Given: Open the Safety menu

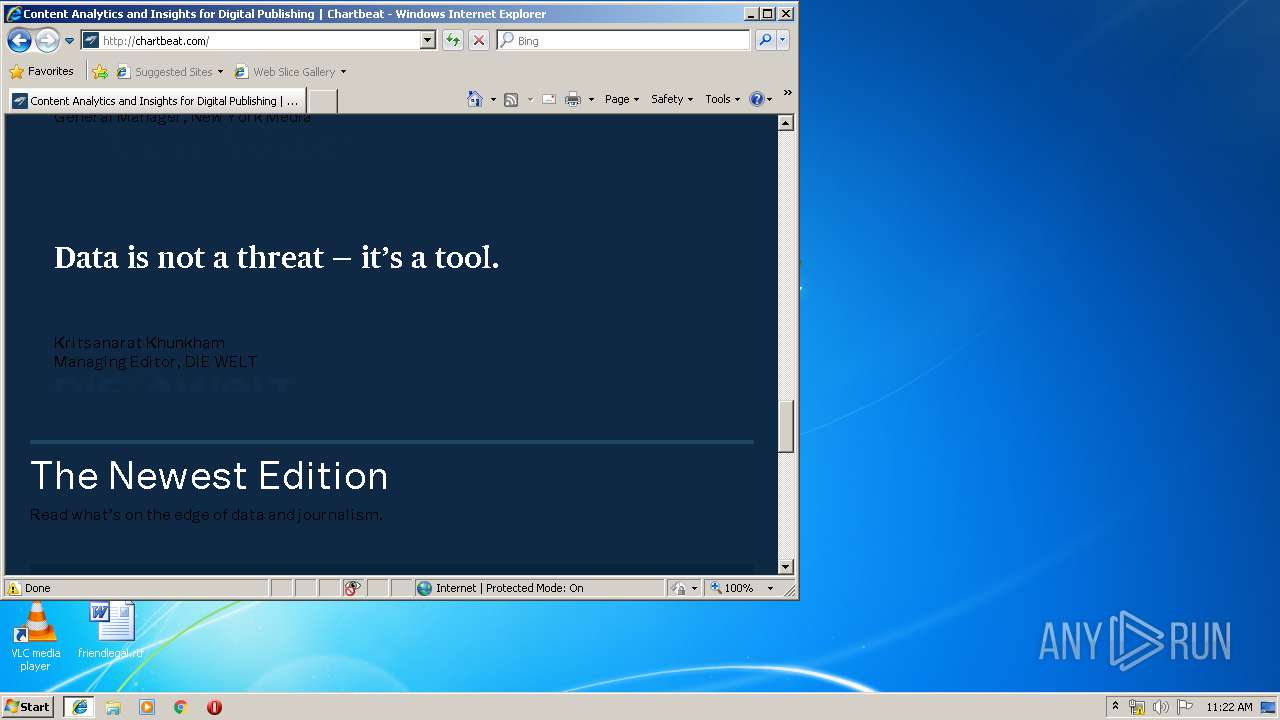Looking at the screenshot, I should 672,99.
